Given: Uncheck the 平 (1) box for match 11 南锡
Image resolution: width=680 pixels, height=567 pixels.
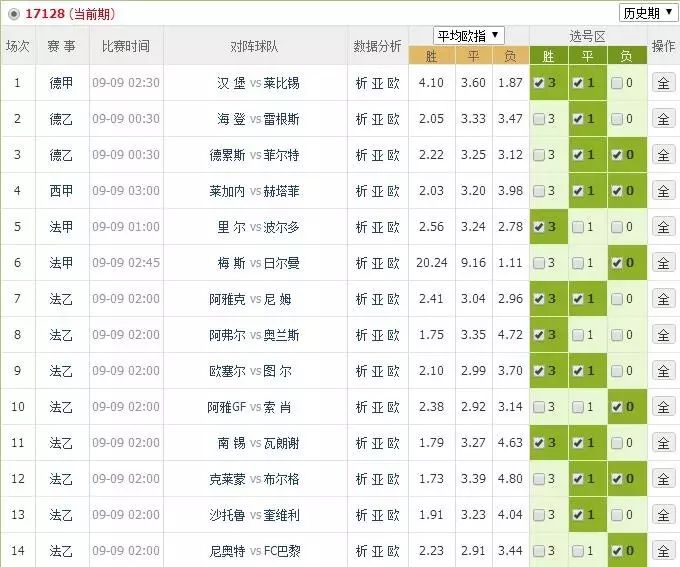Looking at the screenshot, I should [578, 443].
